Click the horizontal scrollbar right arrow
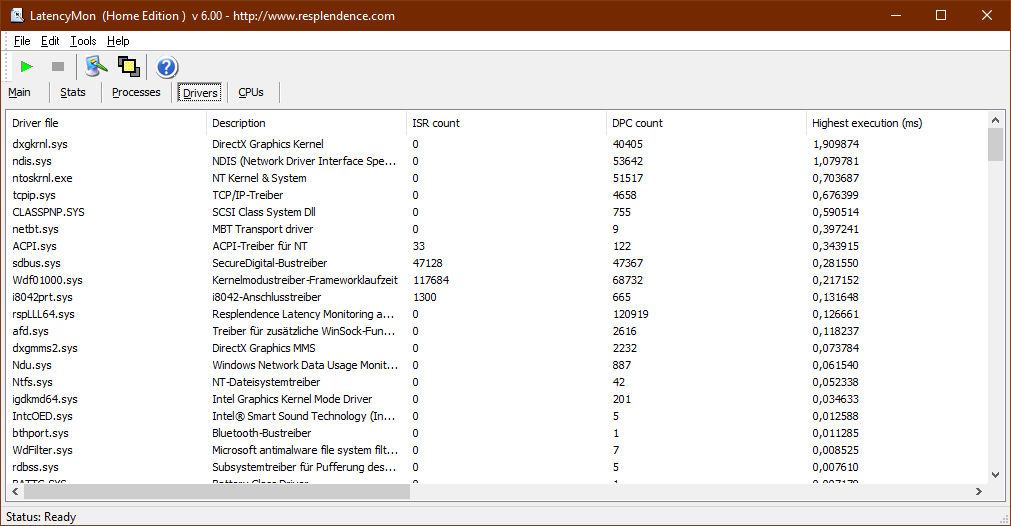The image size is (1011, 526). (978, 493)
